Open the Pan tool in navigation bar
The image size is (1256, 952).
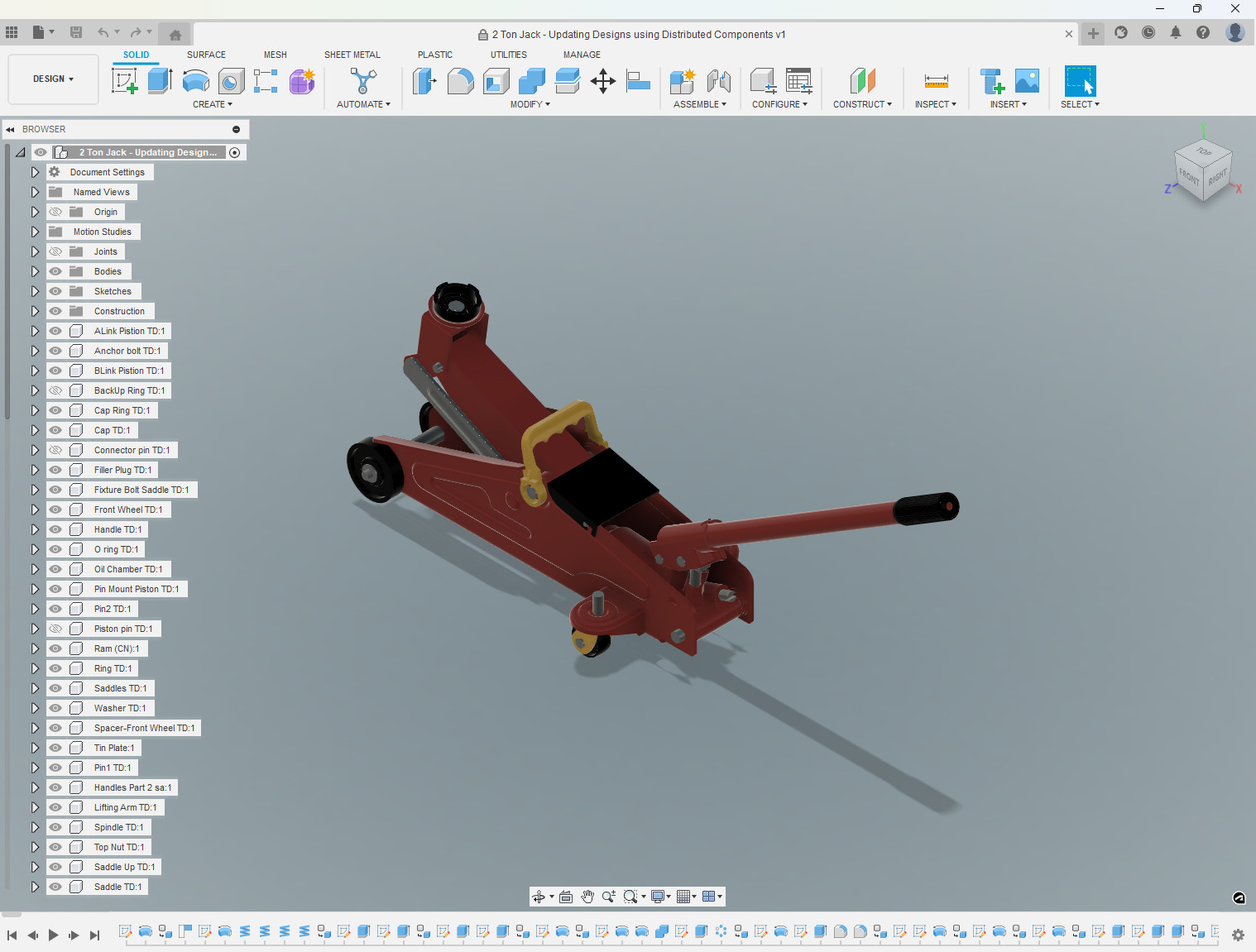(587, 897)
